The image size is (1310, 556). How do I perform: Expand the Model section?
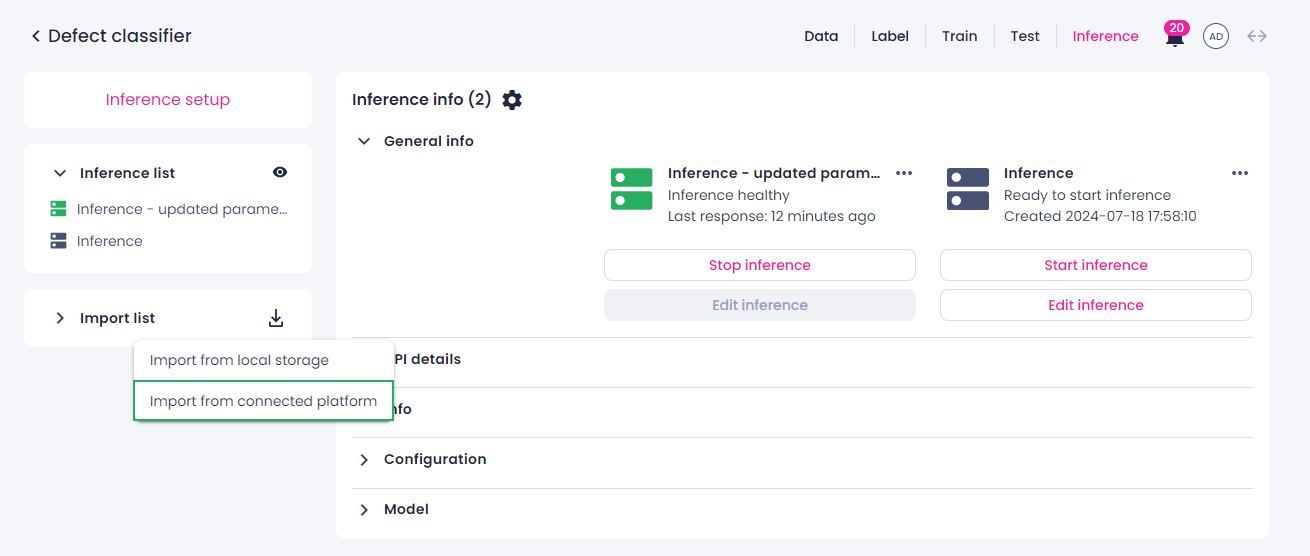364,509
